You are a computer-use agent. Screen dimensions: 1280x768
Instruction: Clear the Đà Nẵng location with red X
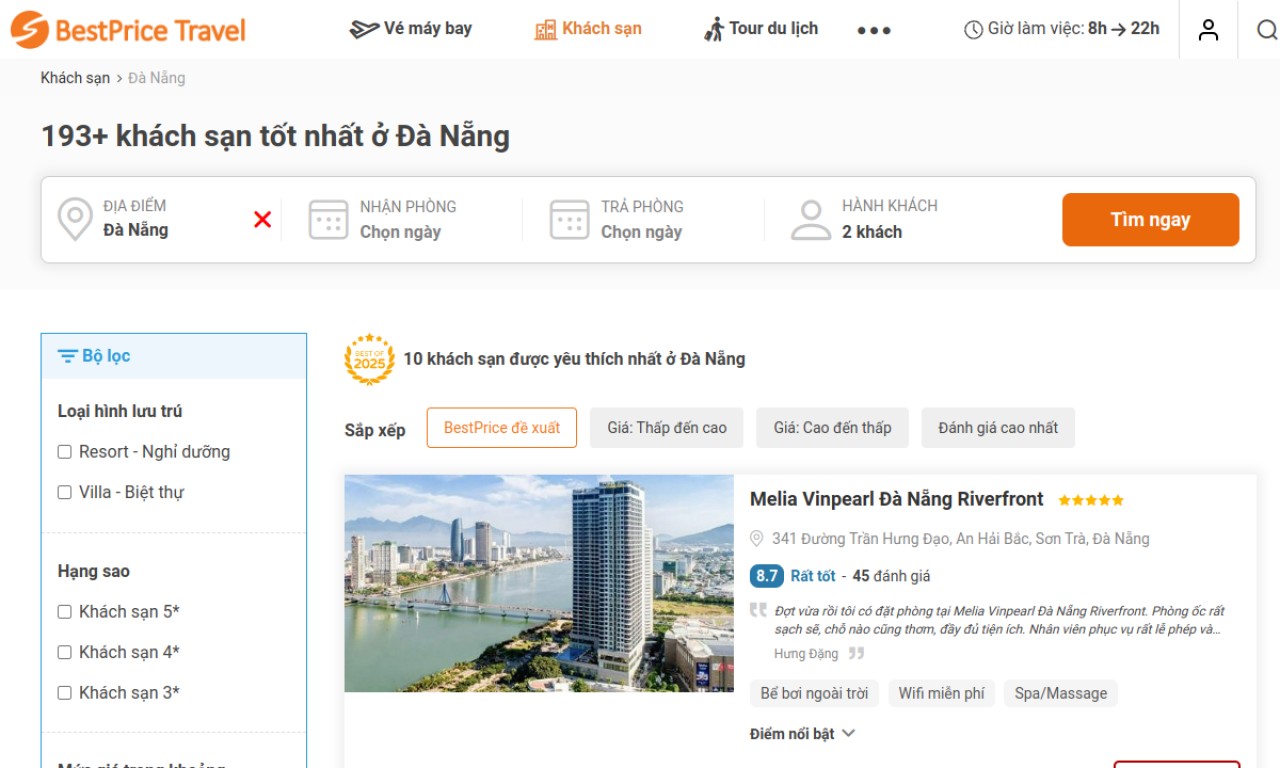[x=262, y=219]
